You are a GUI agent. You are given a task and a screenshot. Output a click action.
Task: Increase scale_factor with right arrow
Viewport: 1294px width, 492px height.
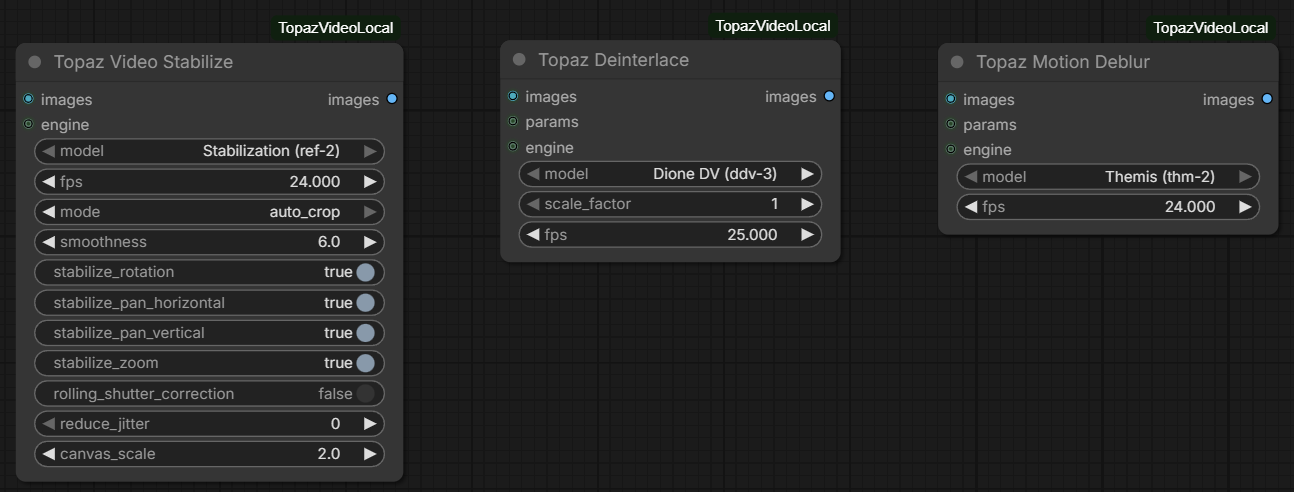807,203
